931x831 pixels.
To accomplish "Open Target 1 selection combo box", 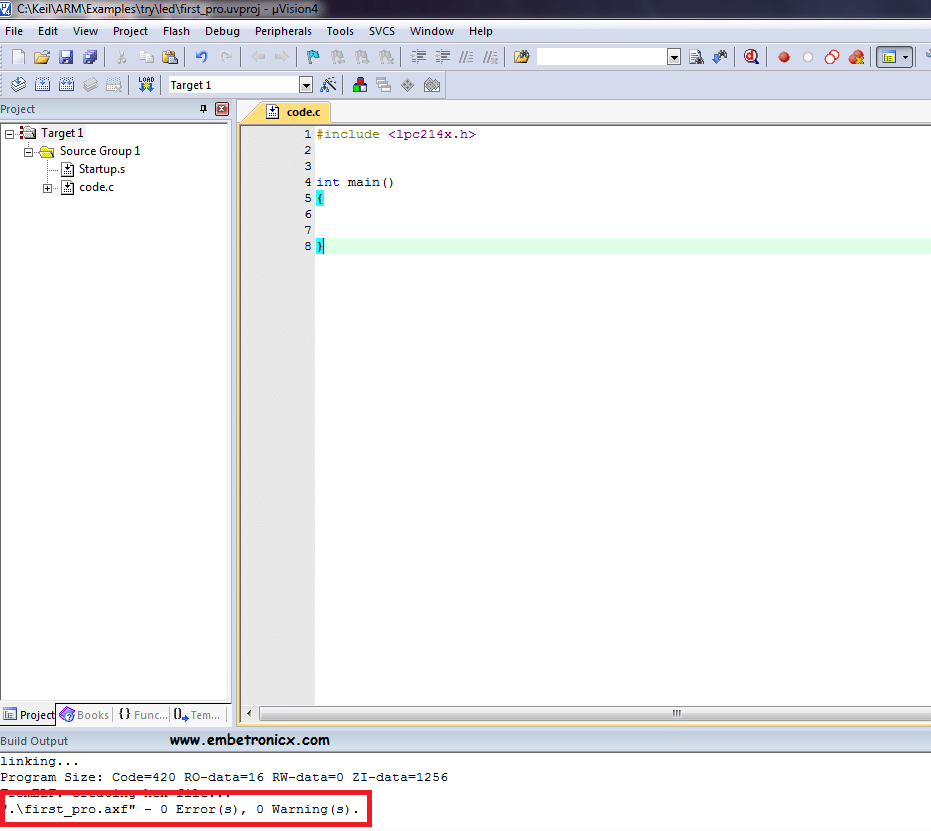I will pyautogui.click(x=240, y=85).
